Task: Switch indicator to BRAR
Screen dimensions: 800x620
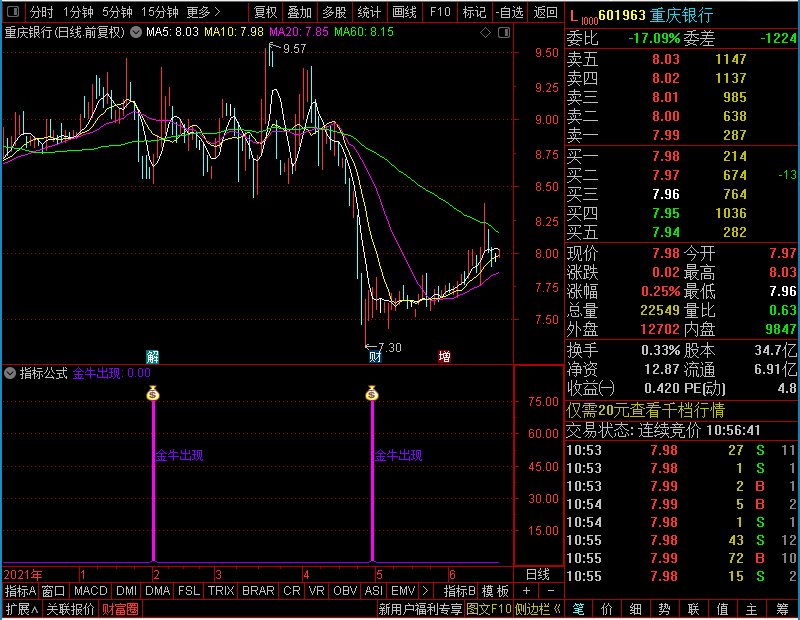Action: click(x=258, y=591)
